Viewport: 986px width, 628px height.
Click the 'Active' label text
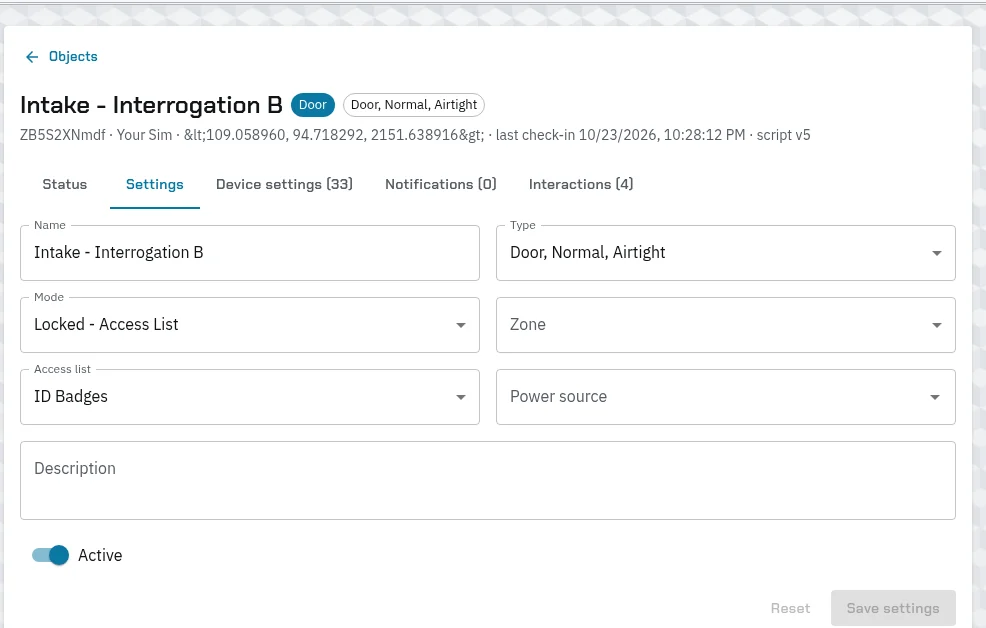click(x=100, y=555)
